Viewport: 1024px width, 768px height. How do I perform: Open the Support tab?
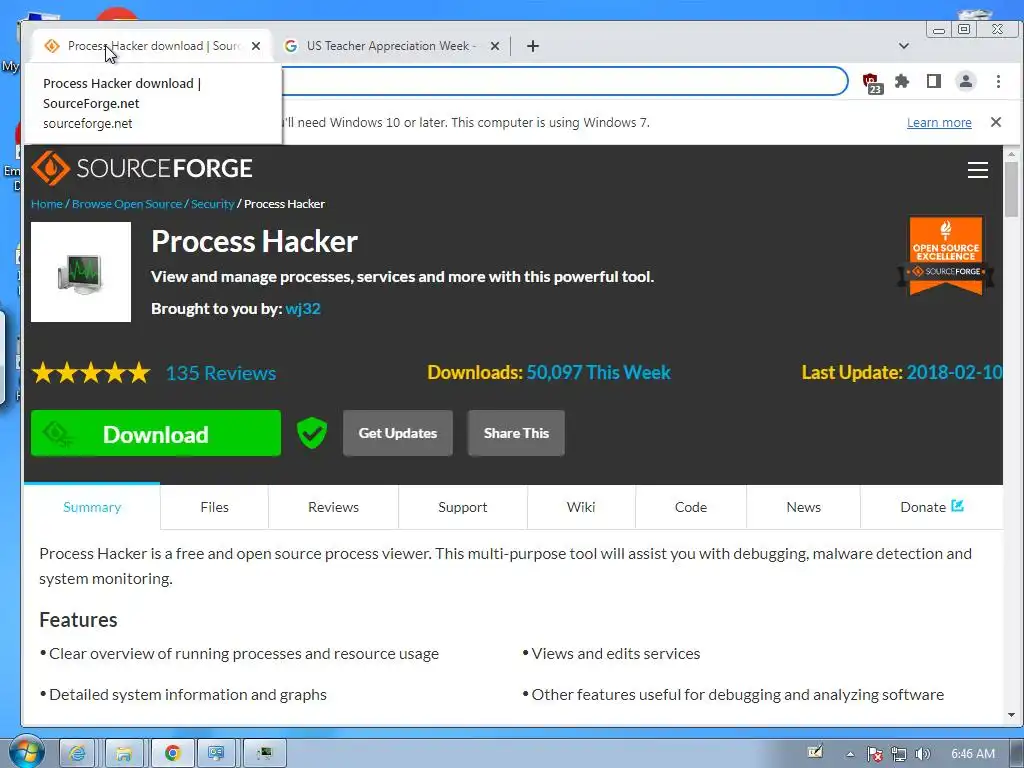[462, 507]
